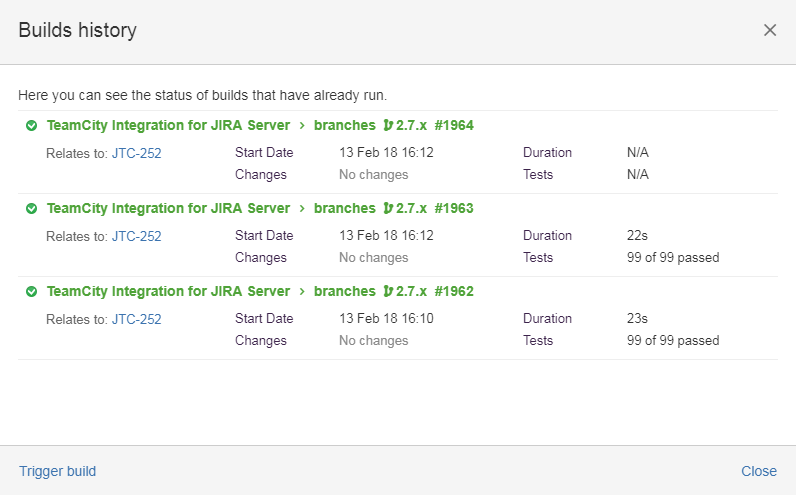The width and height of the screenshot is (796, 495).
Task: Click the green success icon for build #1962
Action: [31, 292]
